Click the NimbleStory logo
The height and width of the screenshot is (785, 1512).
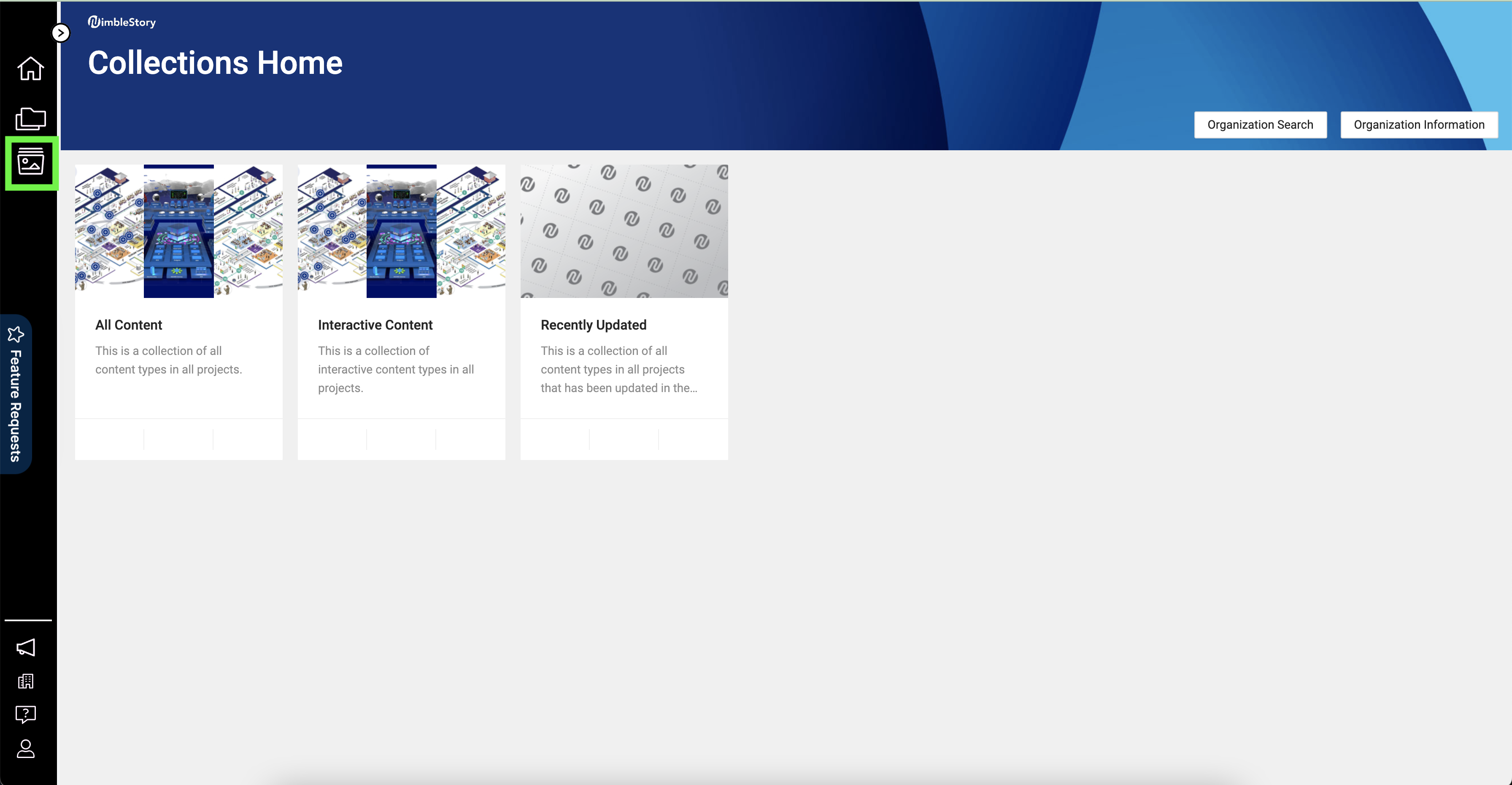click(x=122, y=22)
